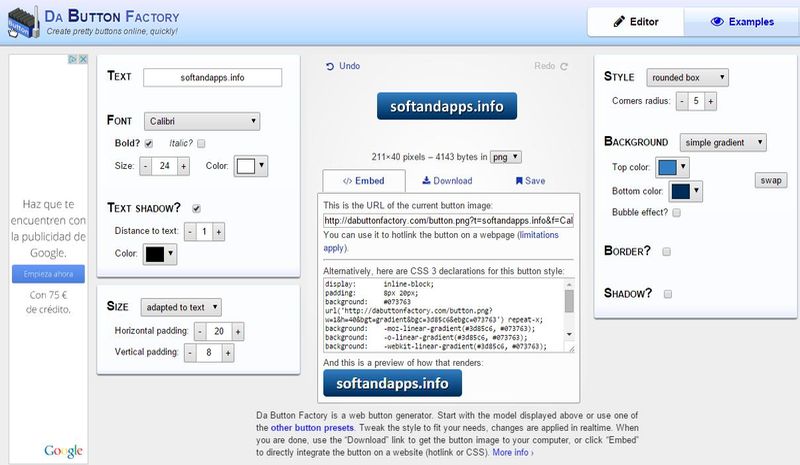The height and width of the screenshot is (465, 800).
Task: Click the swap colors button
Action: [771, 180]
